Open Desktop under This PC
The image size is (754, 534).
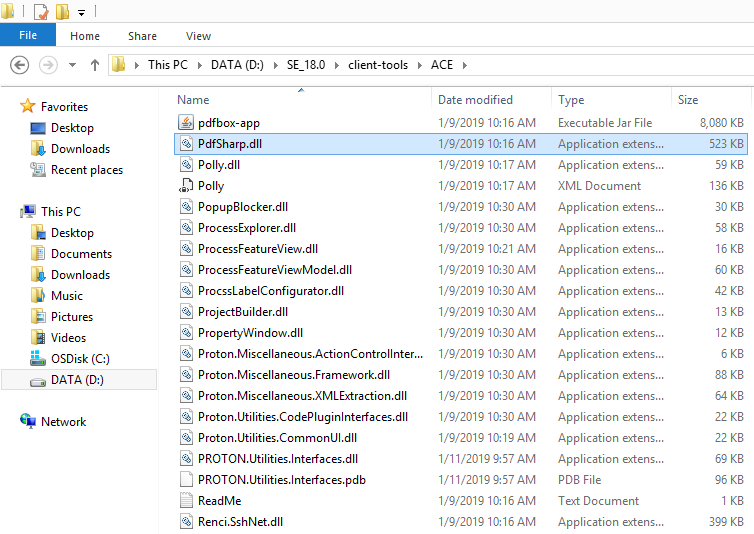tap(72, 233)
